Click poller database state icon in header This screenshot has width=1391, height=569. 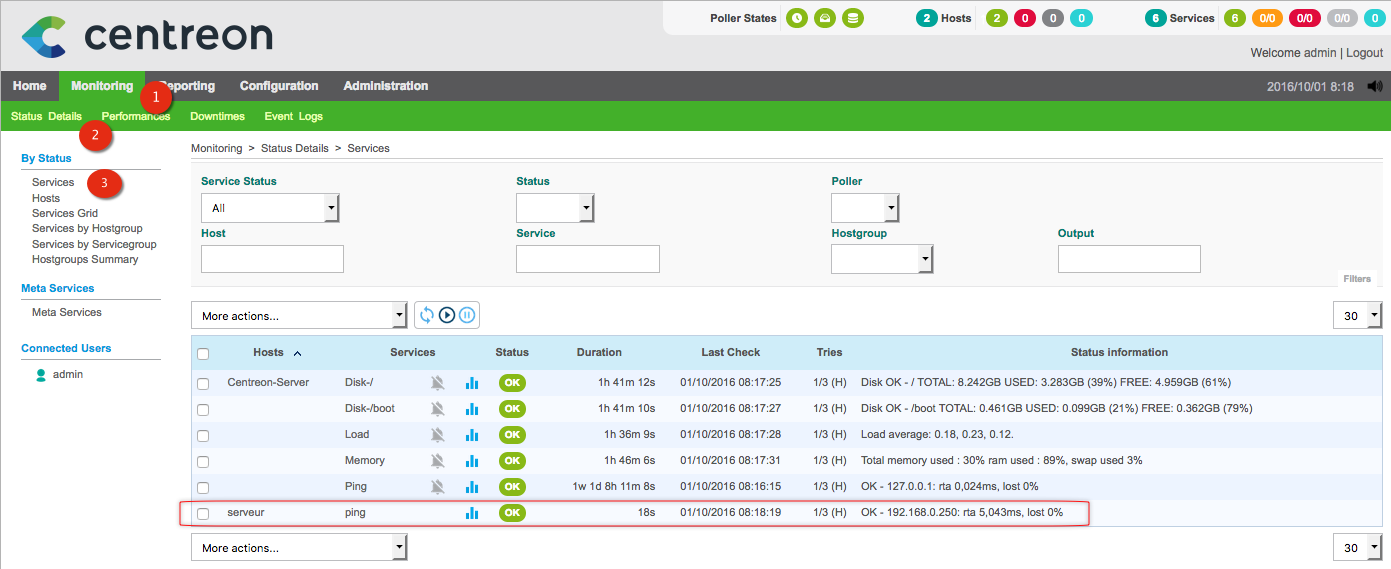pos(852,18)
